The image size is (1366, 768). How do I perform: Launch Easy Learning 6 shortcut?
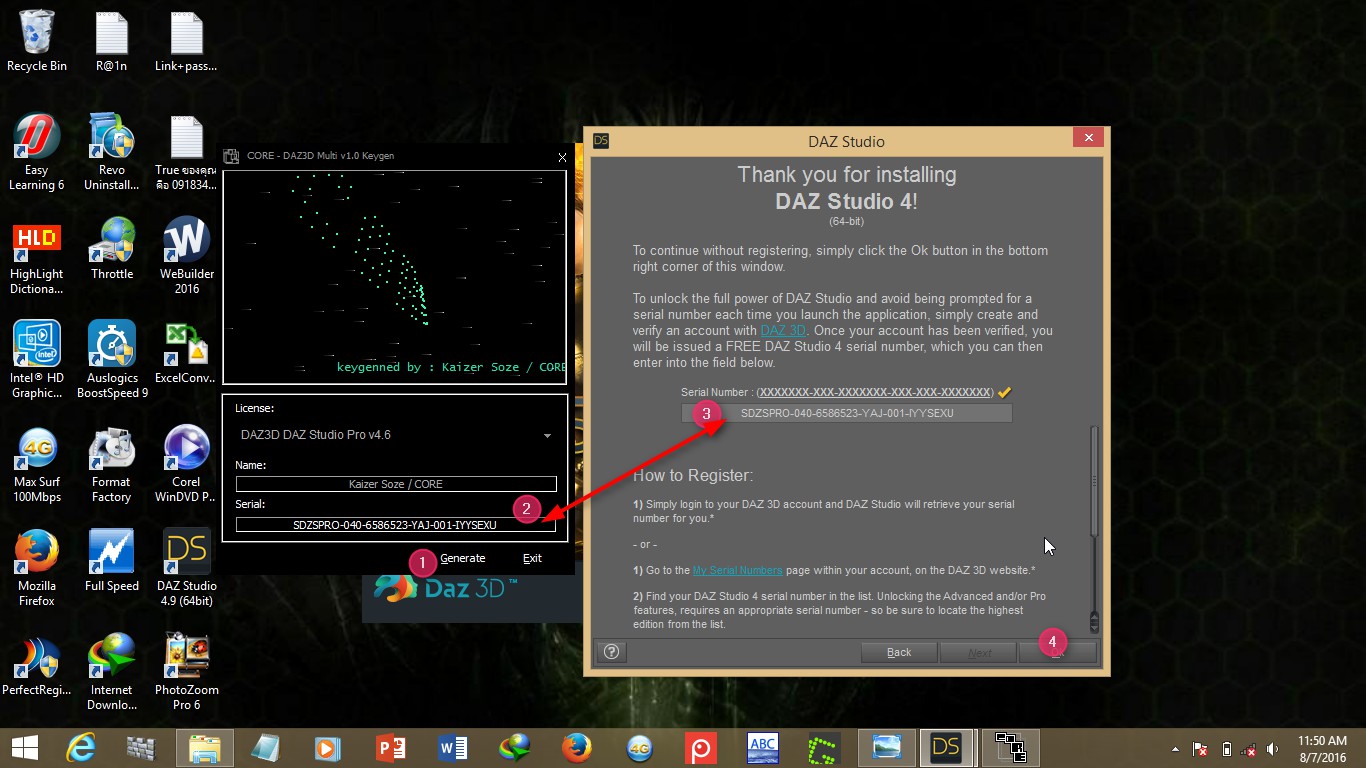pyautogui.click(x=37, y=152)
